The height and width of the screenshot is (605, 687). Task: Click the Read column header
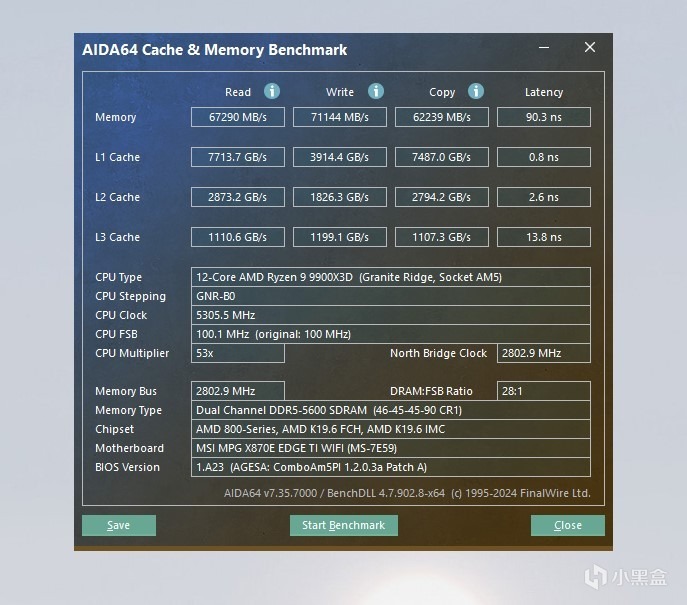(238, 92)
